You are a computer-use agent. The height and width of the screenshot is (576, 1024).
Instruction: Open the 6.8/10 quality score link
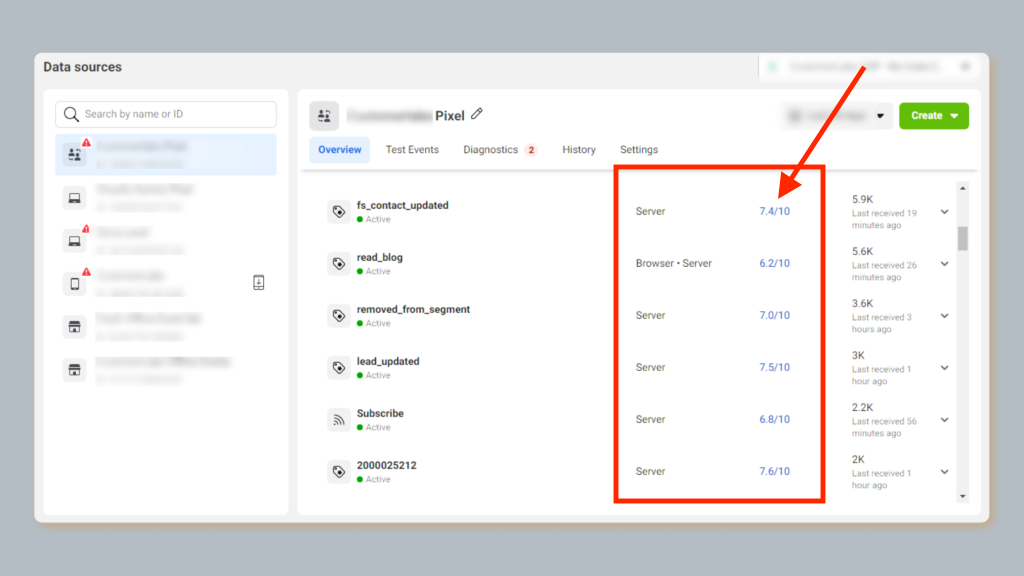[x=775, y=419]
